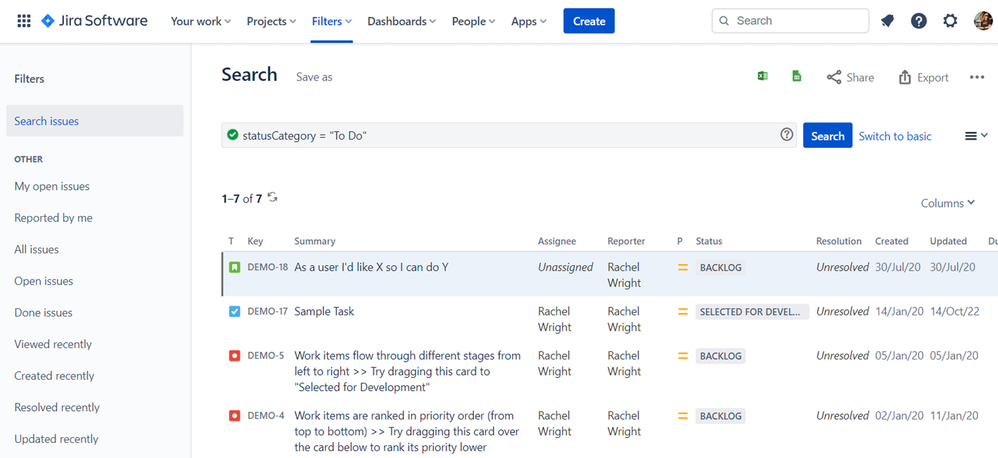Open the list view layout dropdown
Viewport: 998px width, 458px height.
point(976,135)
